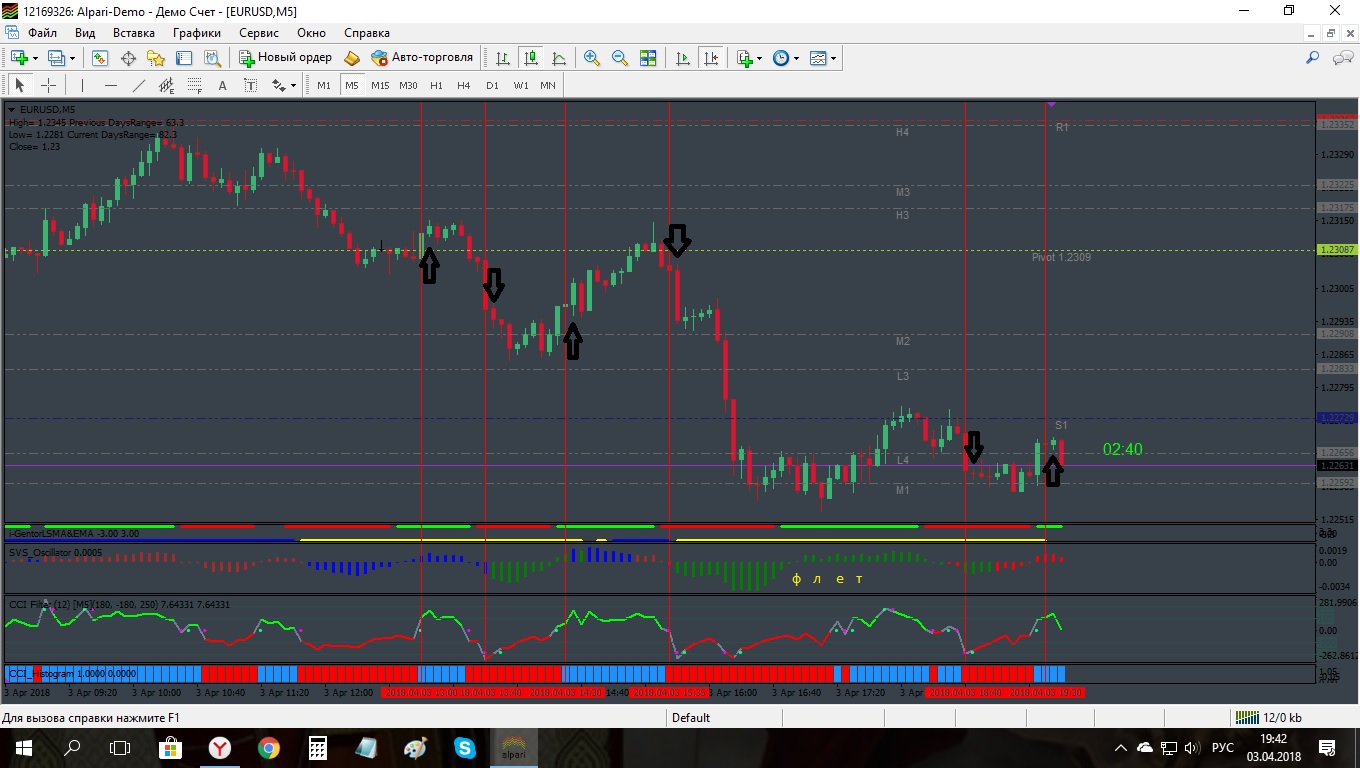Image resolution: width=1360 pixels, height=768 pixels.
Task: Open the Сервис menu
Action: click(259, 33)
